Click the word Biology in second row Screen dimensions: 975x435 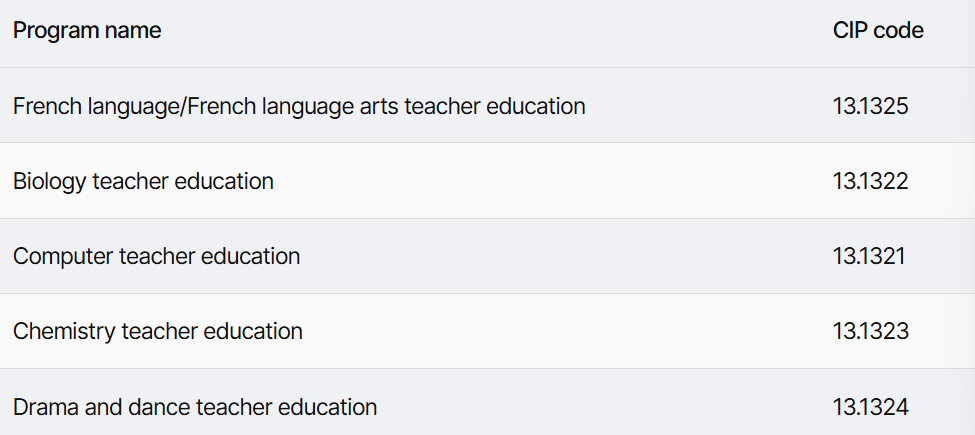(49, 181)
